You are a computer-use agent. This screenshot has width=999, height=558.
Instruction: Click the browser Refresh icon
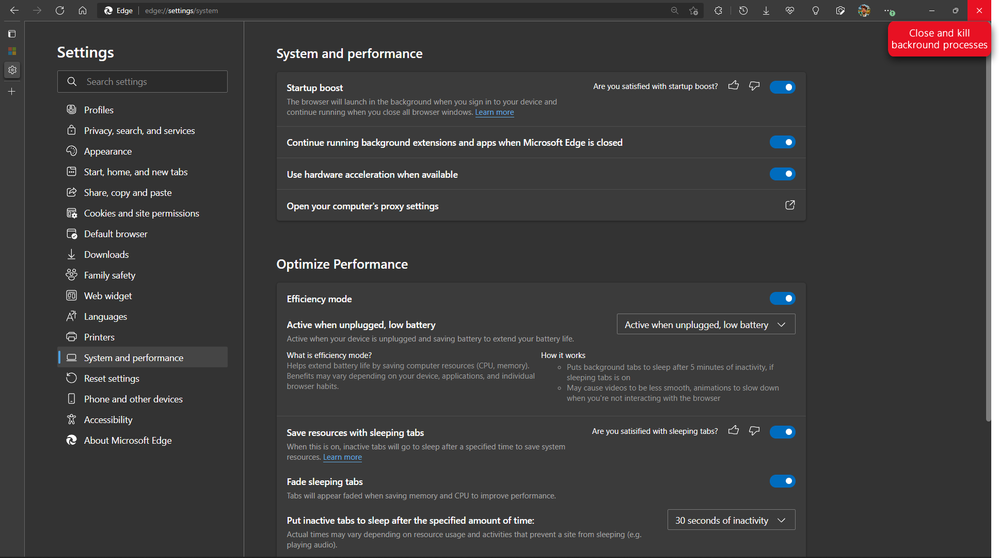pyautogui.click(x=59, y=10)
